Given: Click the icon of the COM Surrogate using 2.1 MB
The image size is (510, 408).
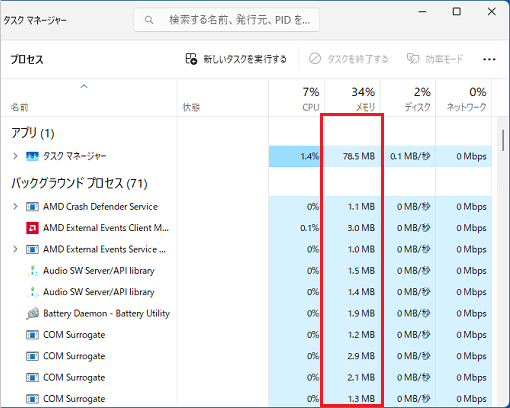Looking at the screenshot, I should [x=32, y=377].
